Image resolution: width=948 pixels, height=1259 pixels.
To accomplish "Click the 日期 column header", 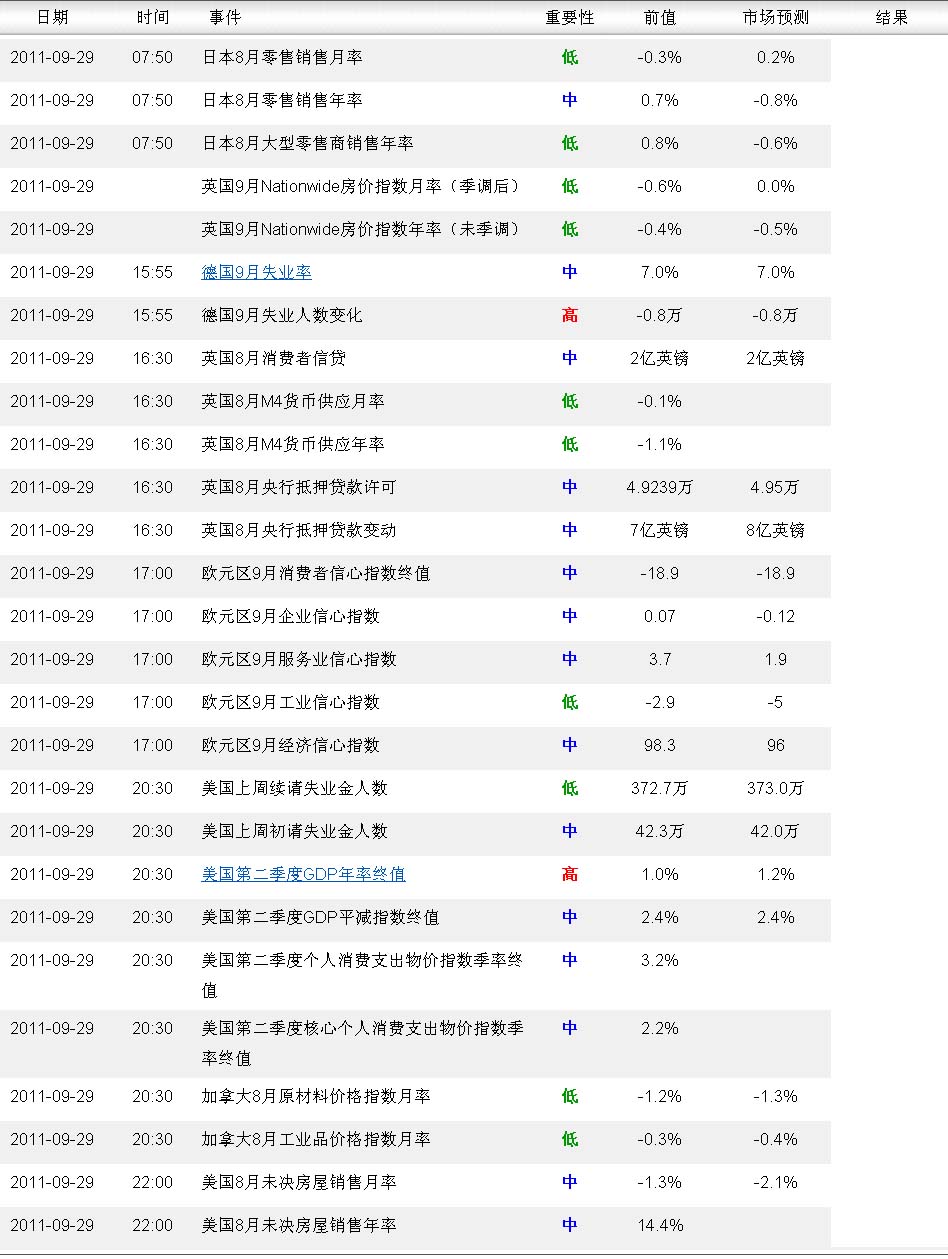I will pos(53,17).
